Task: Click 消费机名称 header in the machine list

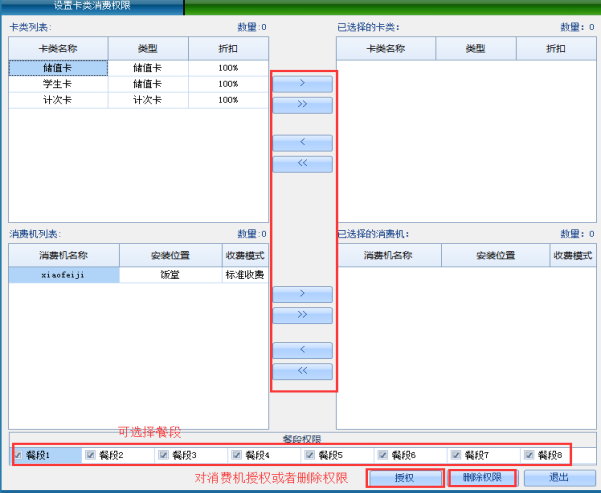Action: tap(64, 255)
